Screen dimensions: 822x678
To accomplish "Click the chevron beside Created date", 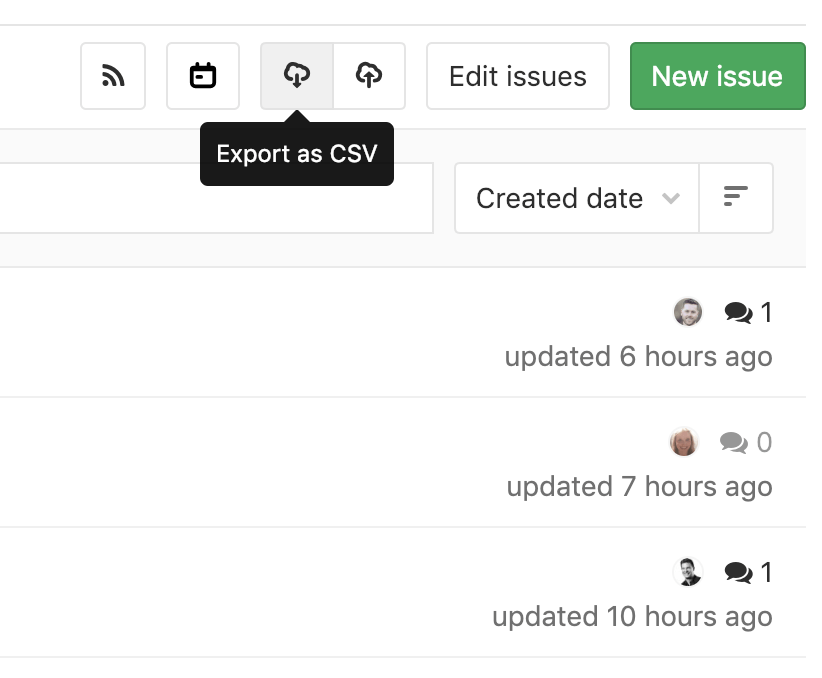I will click(x=671, y=198).
